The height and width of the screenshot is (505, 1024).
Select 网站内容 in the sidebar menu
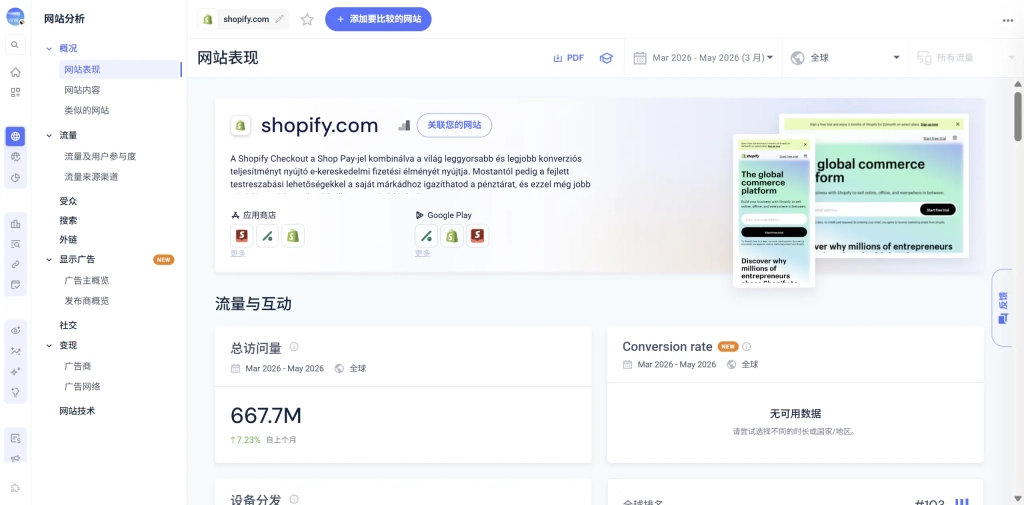[82, 90]
